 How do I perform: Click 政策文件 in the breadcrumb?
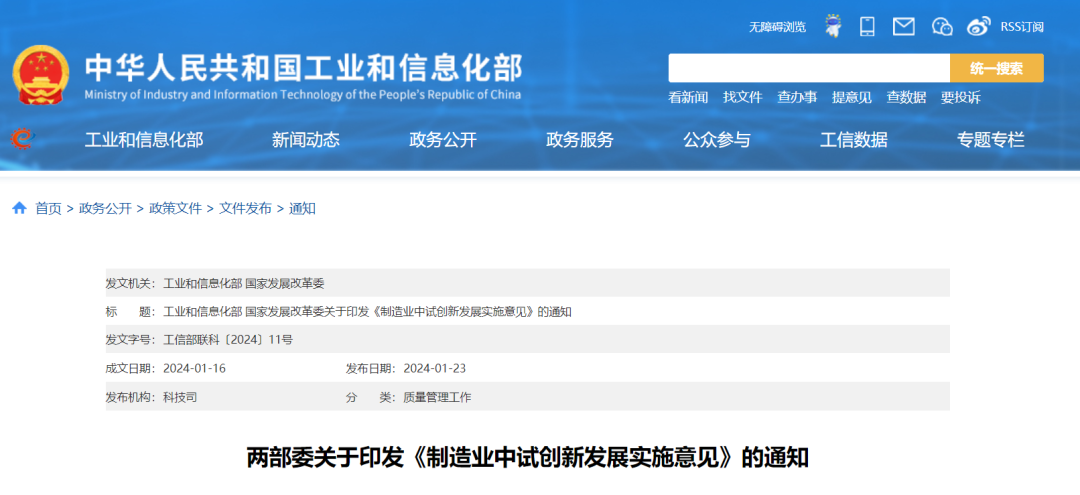(x=175, y=208)
